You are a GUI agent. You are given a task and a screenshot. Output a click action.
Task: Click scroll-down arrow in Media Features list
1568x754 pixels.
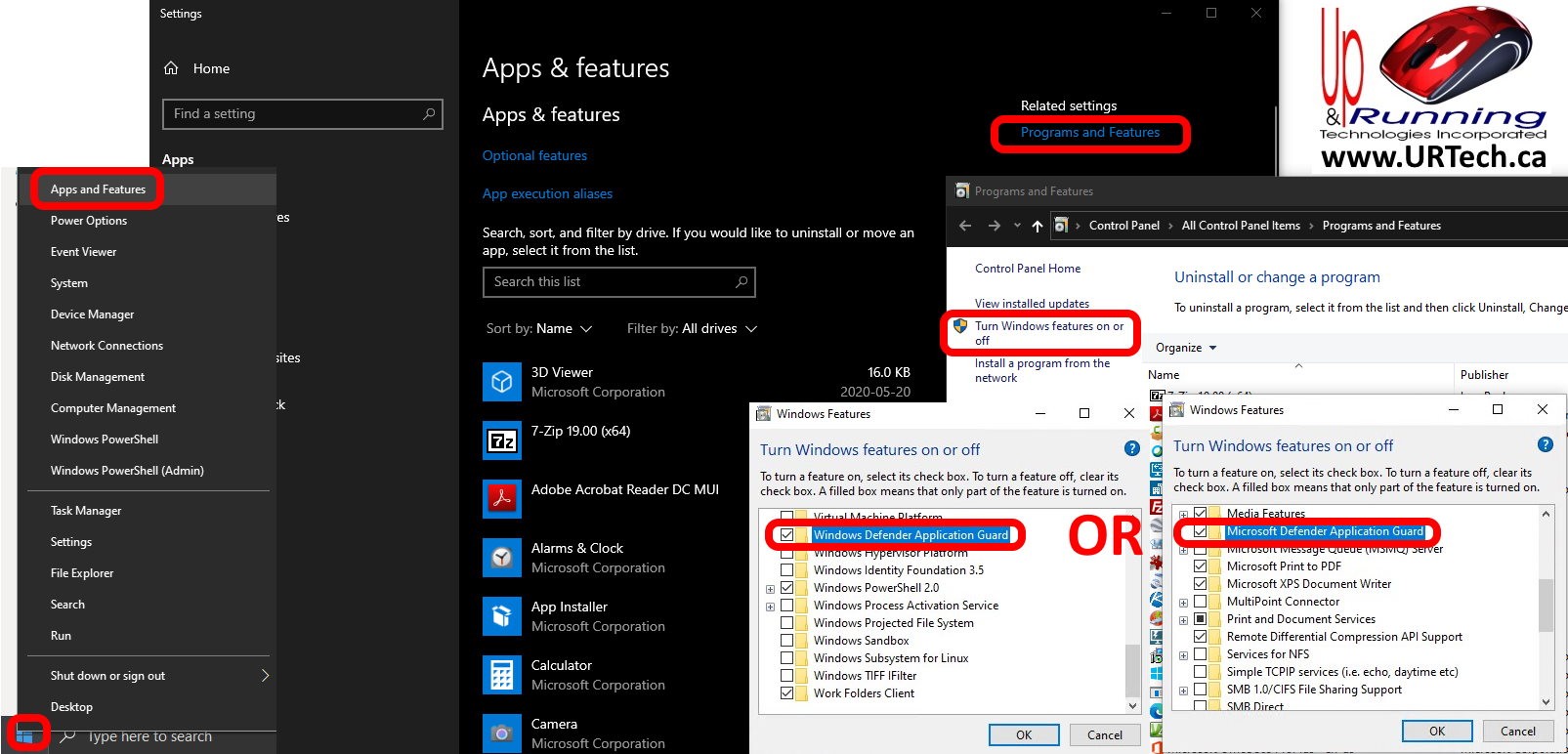(1546, 701)
